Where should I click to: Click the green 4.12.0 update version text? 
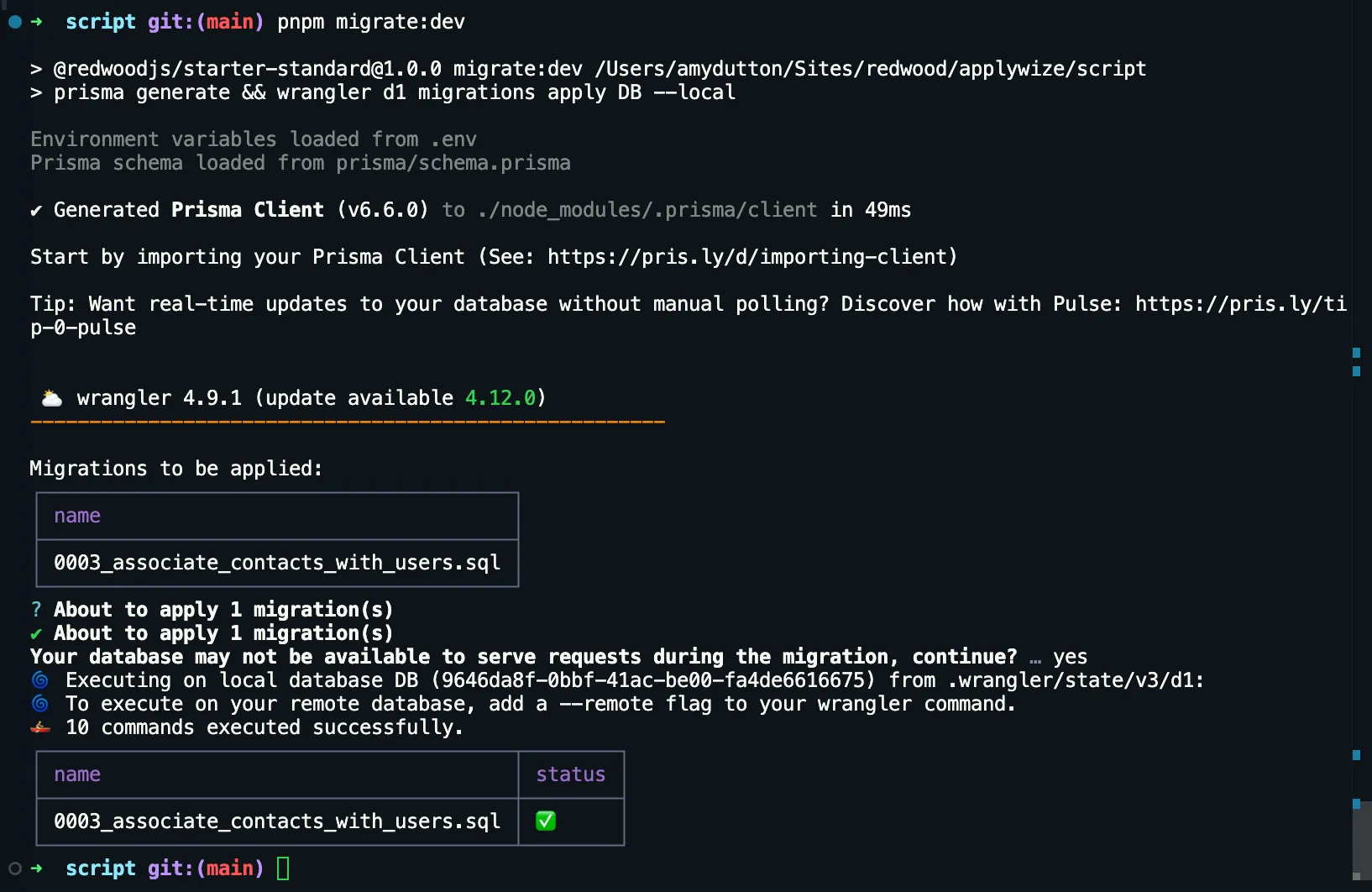point(500,398)
